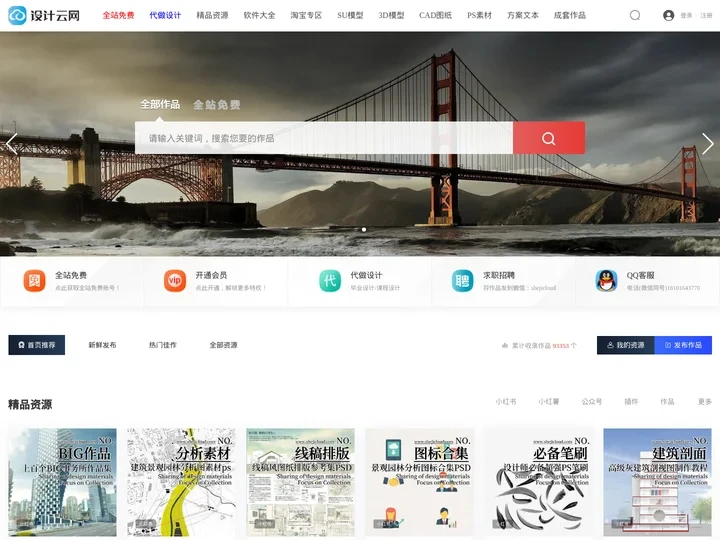Screen dimensions: 720x540
Task: Click the user avatar icon
Action: pos(669,16)
